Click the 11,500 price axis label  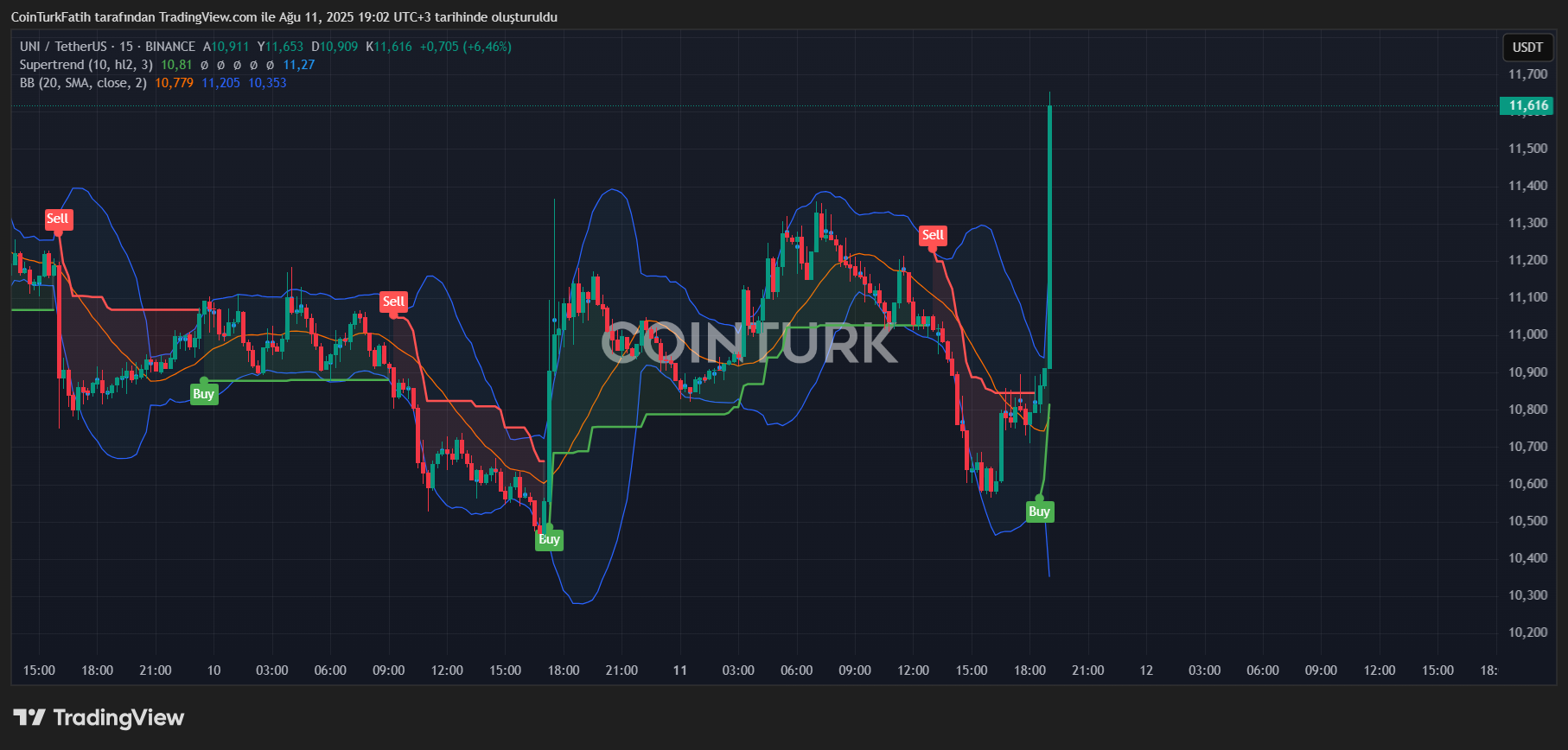[x=1528, y=149]
